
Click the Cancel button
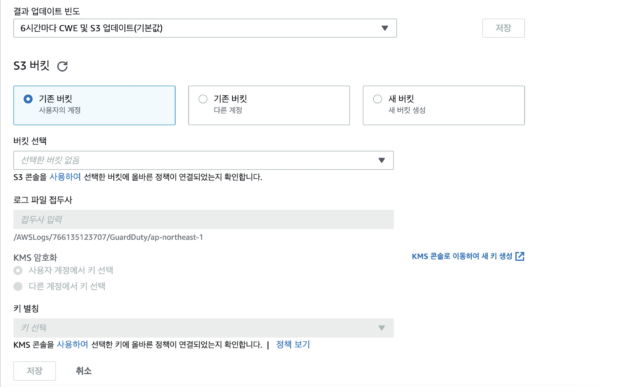[x=83, y=371]
